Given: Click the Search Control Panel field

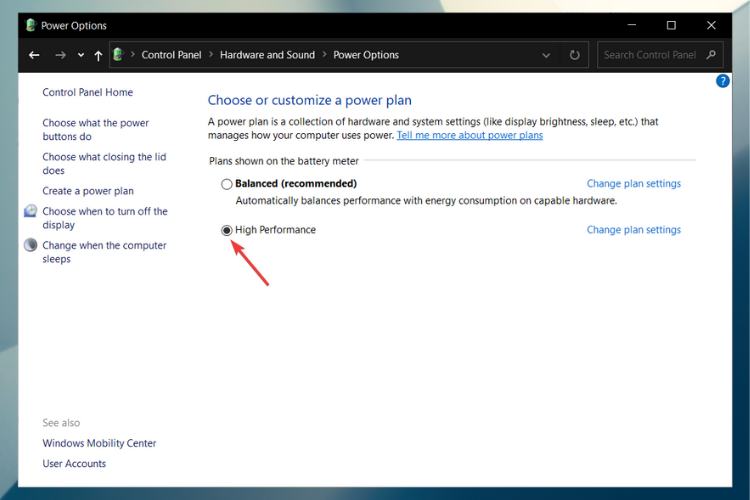Looking at the screenshot, I should click(650, 55).
